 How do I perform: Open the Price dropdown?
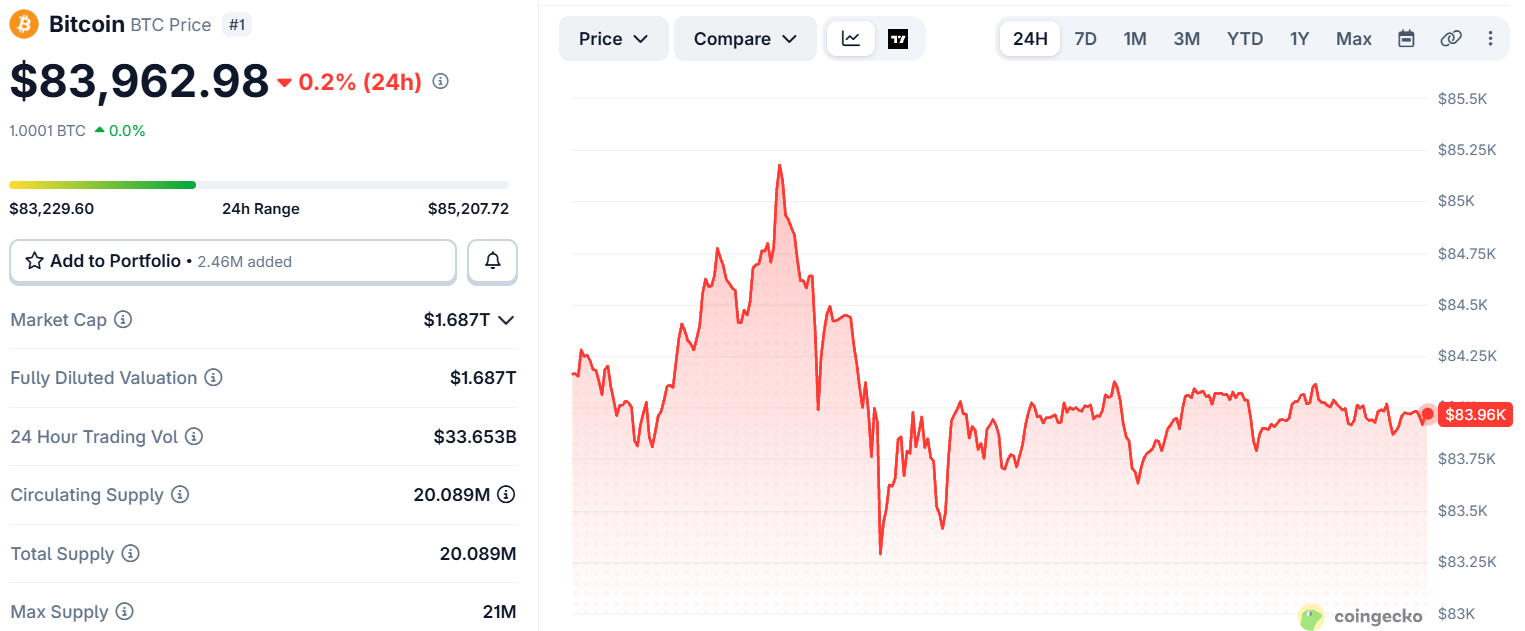[x=614, y=39]
